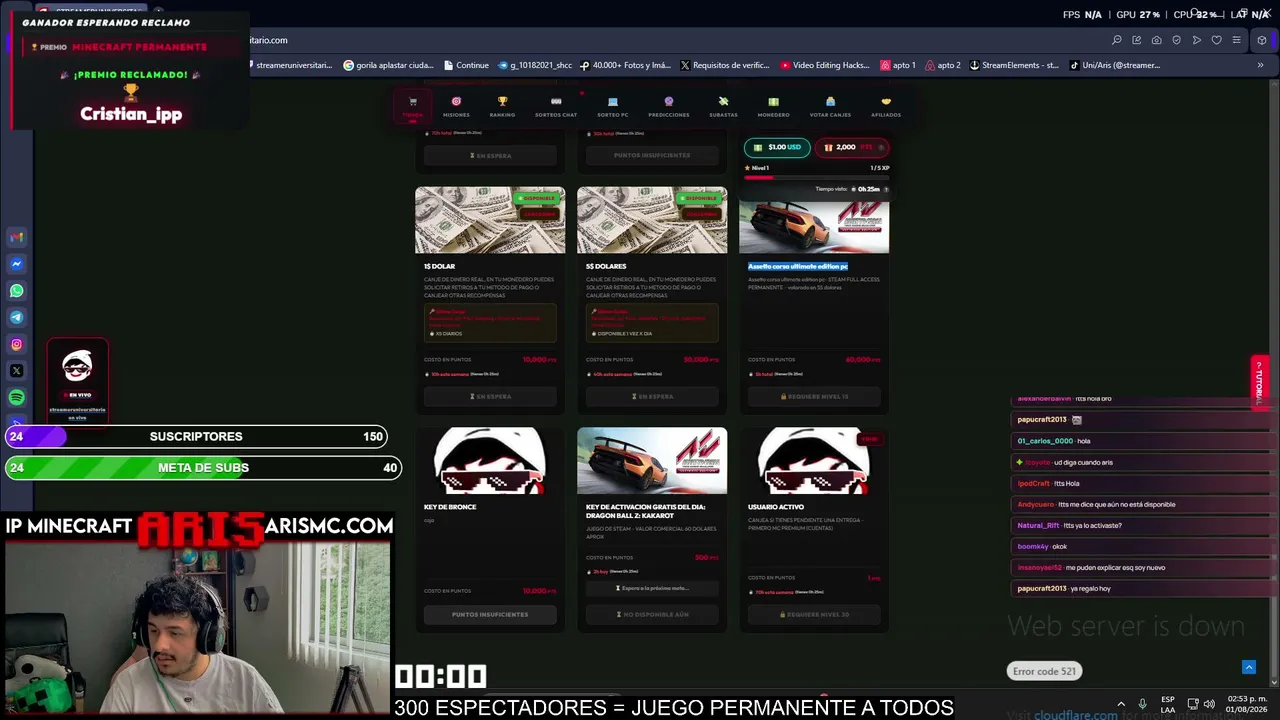1280x720 pixels.
Task: Go to the Misiones section
Action: click(456, 106)
